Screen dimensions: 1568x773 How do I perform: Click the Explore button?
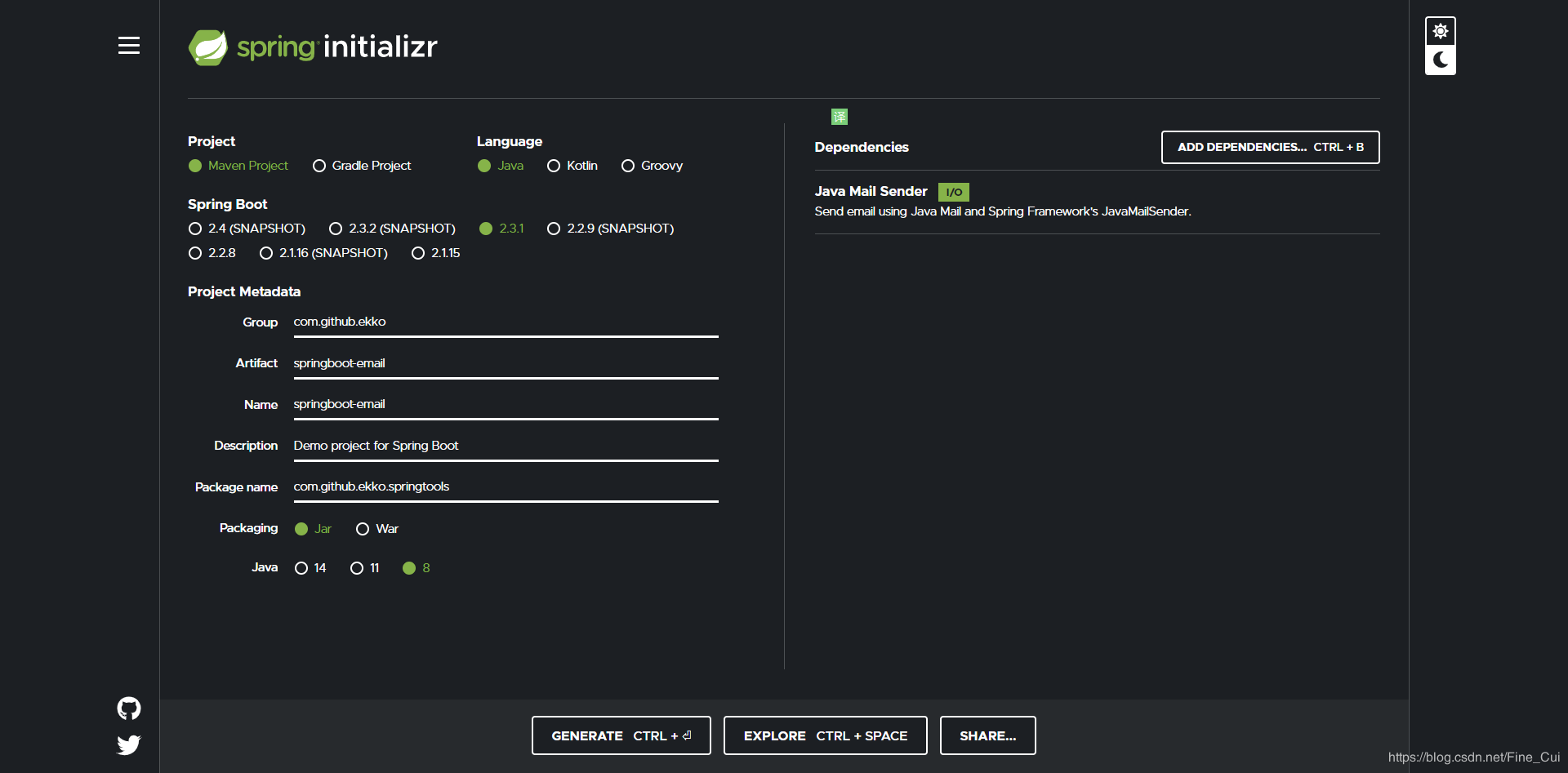[826, 735]
